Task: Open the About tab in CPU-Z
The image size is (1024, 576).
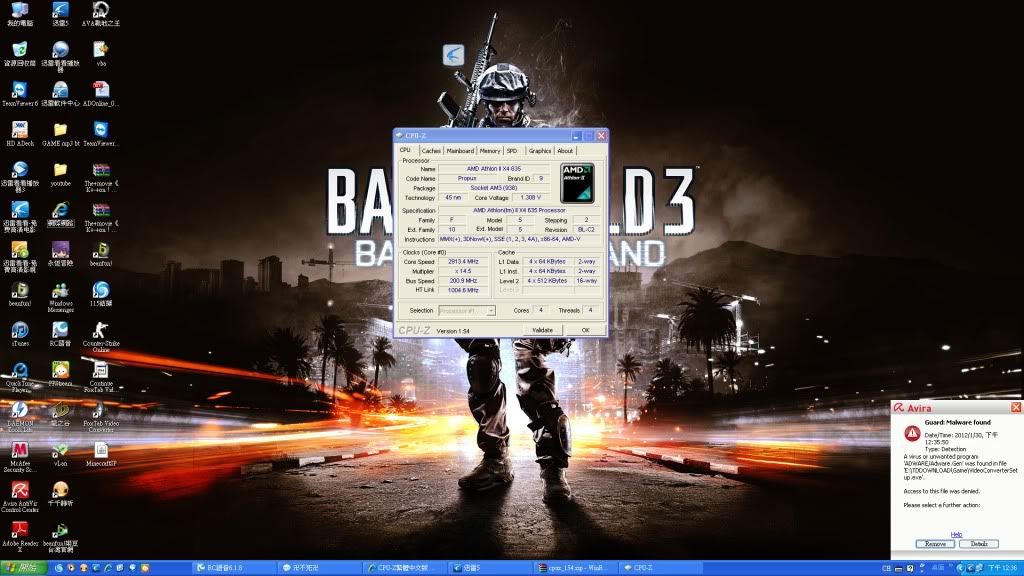Action: tap(565, 151)
